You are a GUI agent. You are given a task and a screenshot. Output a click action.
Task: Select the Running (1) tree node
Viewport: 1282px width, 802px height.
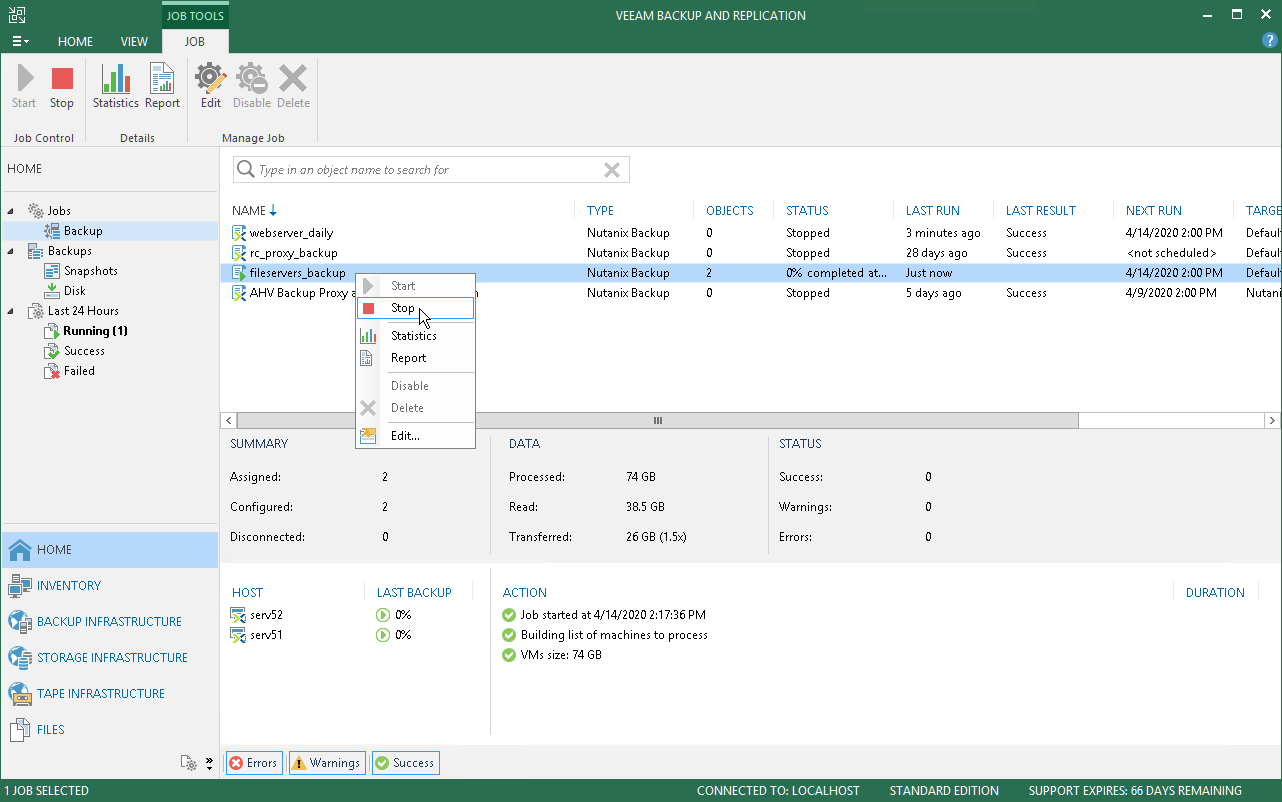click(96, 331)
